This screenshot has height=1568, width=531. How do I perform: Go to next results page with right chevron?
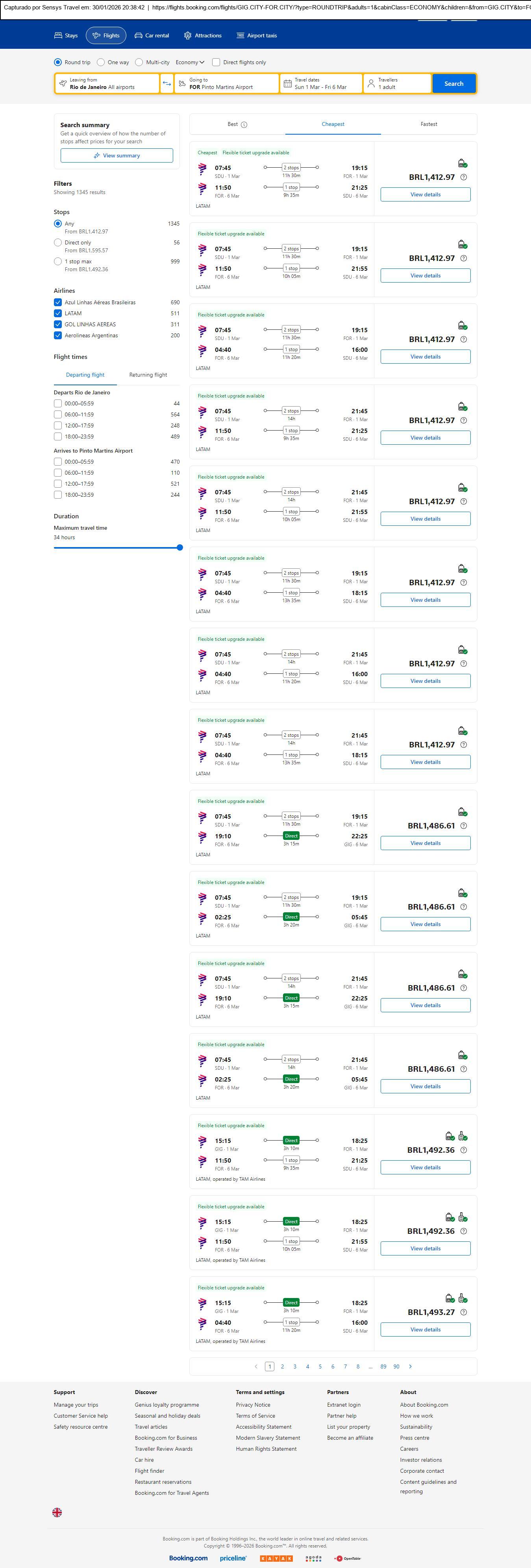(x=411, y=1366)
